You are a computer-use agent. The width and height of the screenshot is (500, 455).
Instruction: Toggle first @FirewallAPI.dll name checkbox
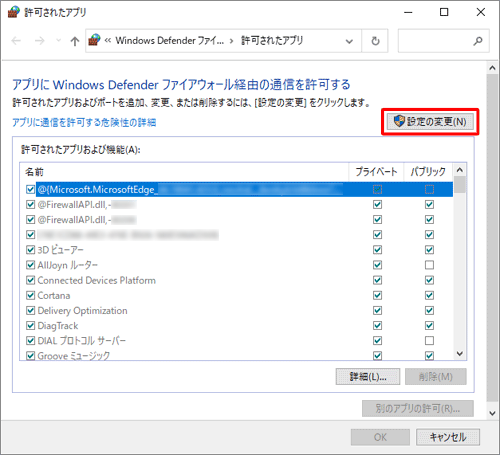tap(30, 204)
